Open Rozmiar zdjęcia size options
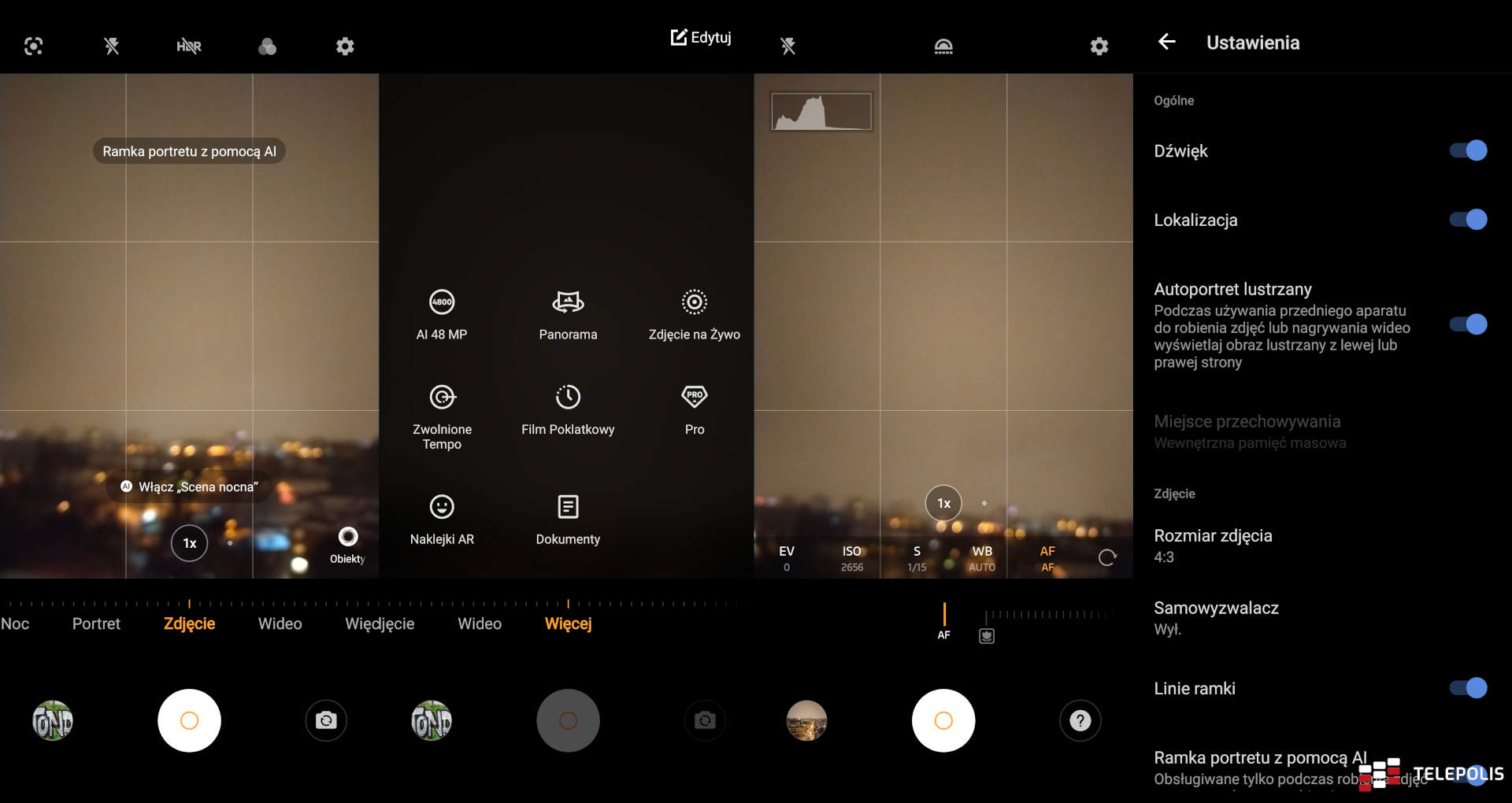1512x803 pixels. (1213, 546)
